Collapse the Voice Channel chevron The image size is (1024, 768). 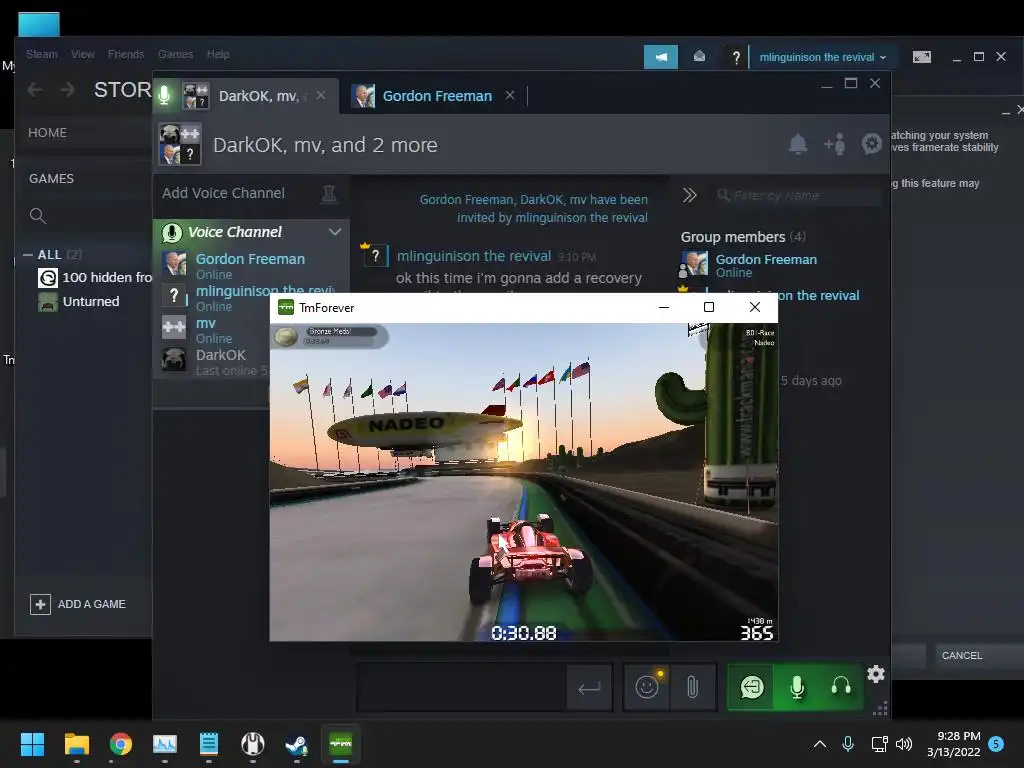coord(335,232)
